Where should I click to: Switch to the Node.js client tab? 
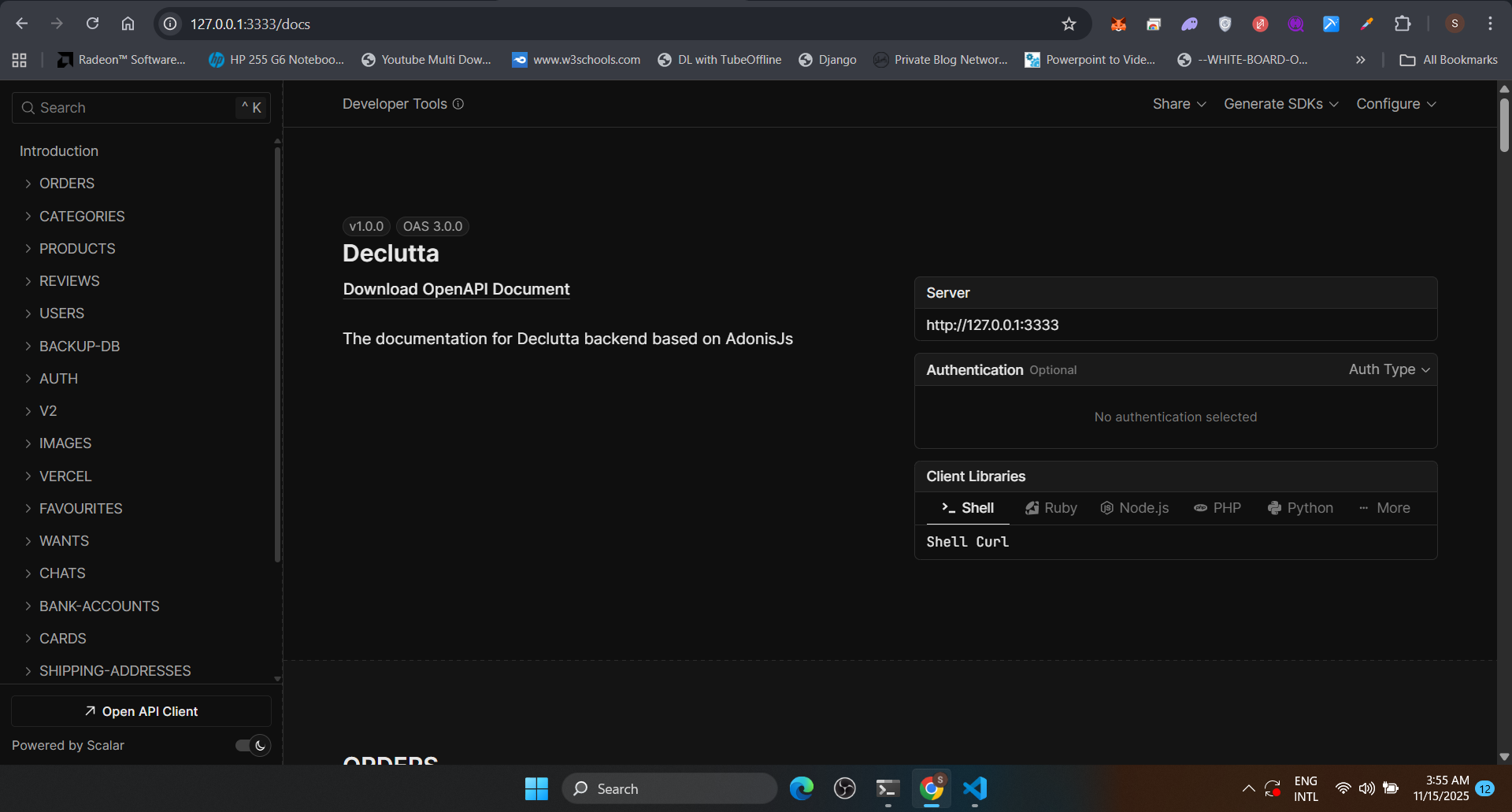pos(1134,508)
